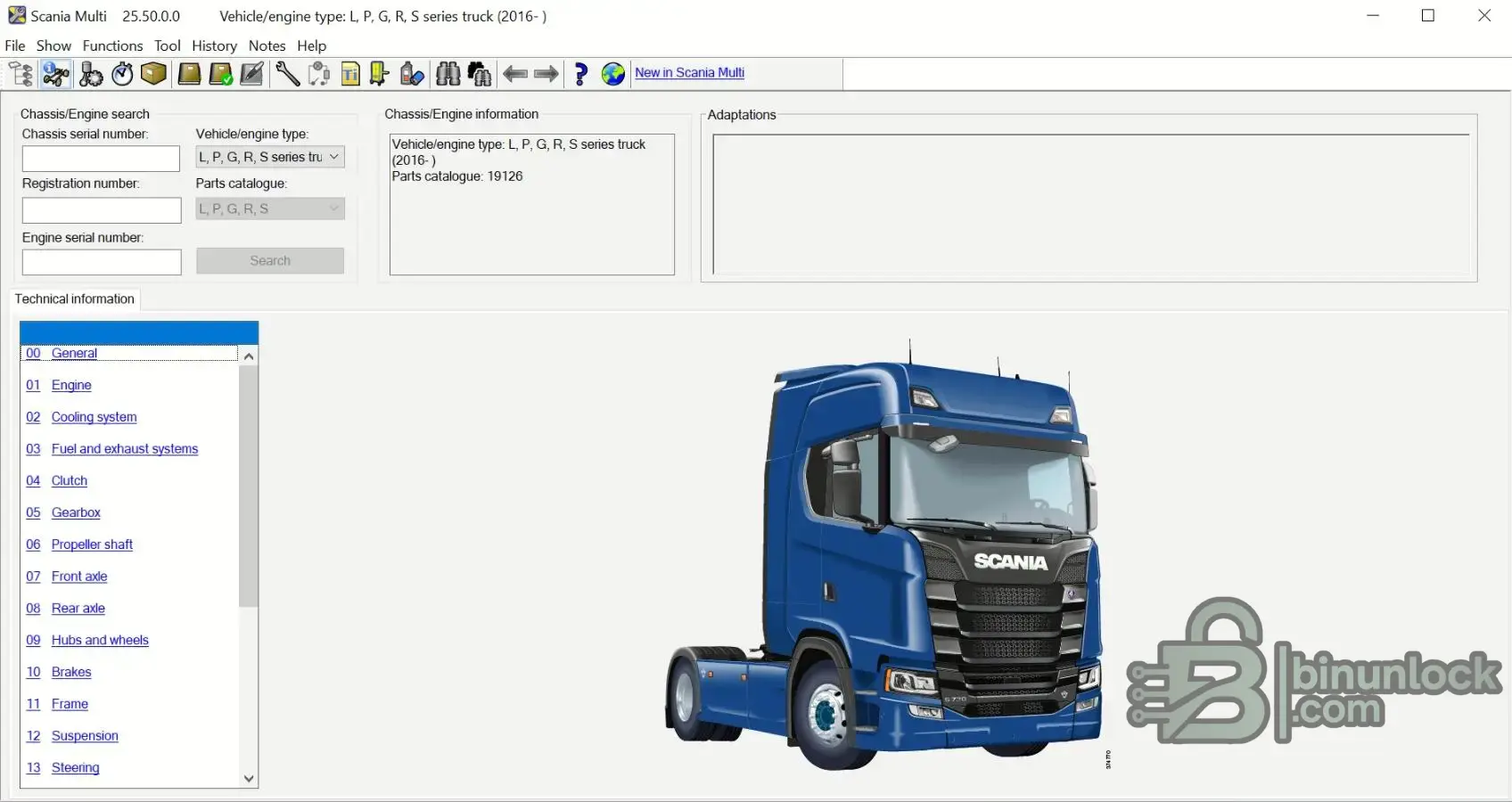This screenshot has width=1512, height=802.
Task: Click the wiring diagram toolbar icon
Action: tap(319, 74)
